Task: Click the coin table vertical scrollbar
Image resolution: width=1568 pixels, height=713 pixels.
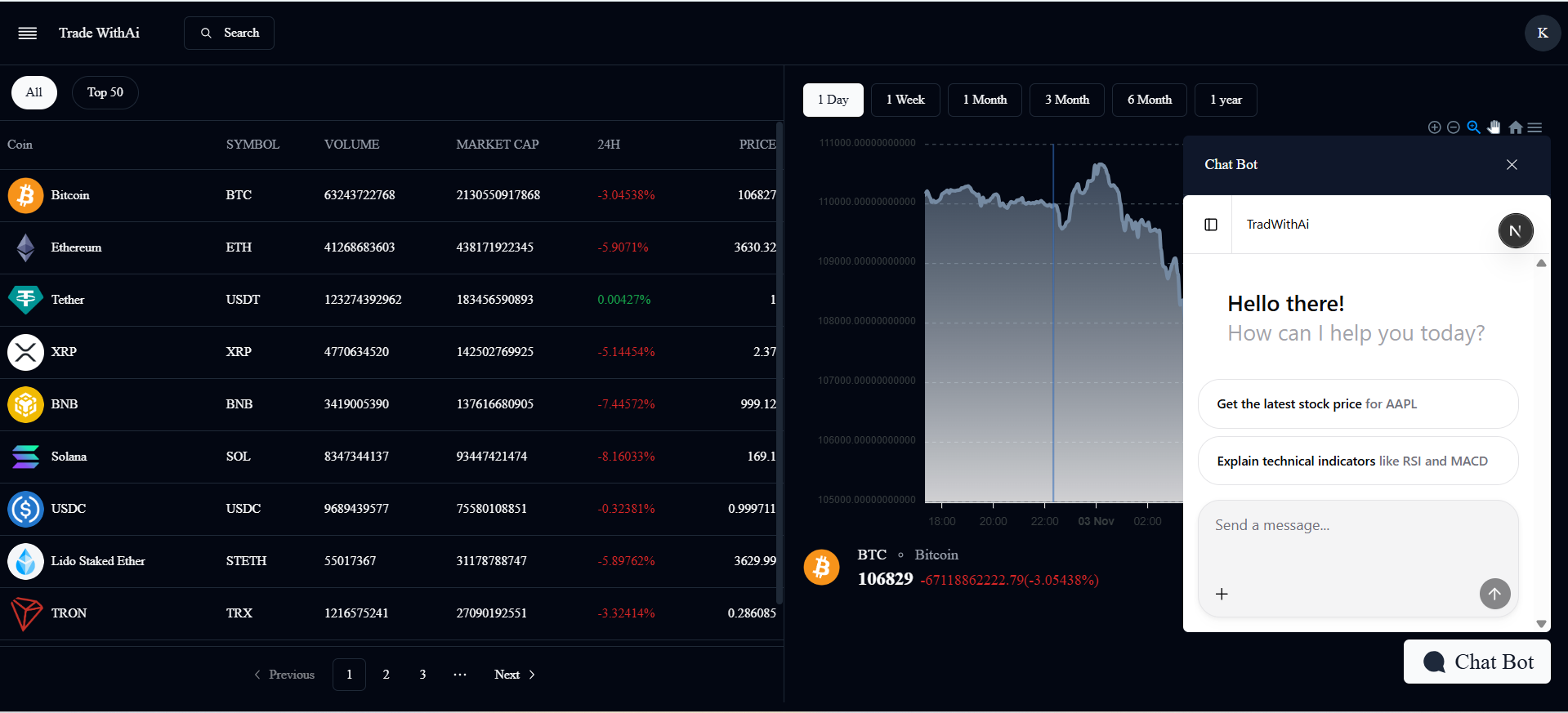Action: click(780, 363)
